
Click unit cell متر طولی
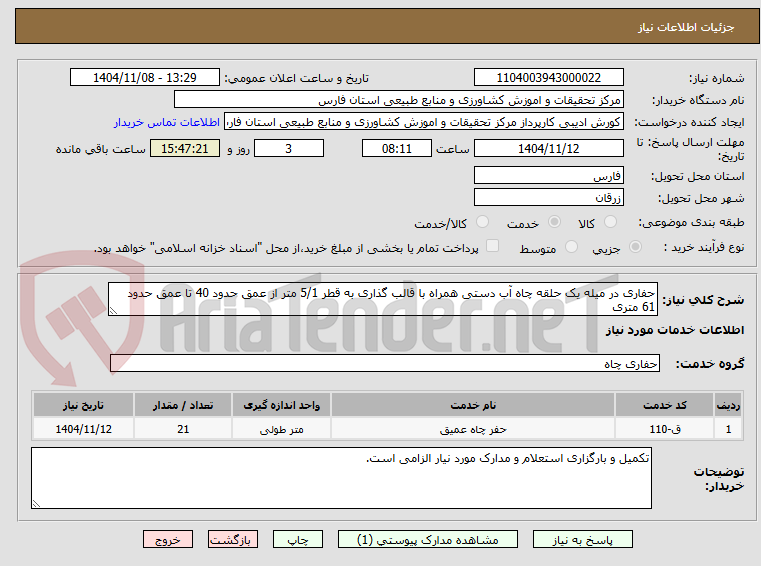pyautogui.click(x=281, y=429)
